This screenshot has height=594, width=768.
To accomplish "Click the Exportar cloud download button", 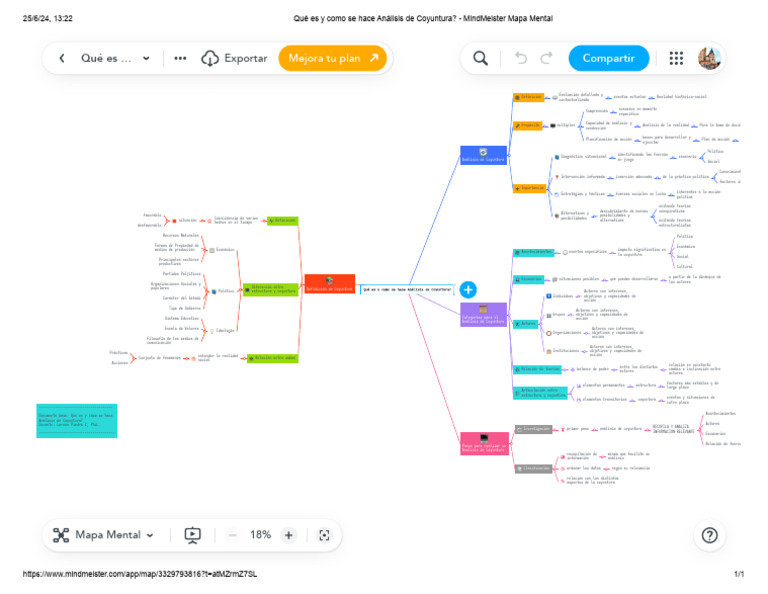I will (x=234, y=58).
